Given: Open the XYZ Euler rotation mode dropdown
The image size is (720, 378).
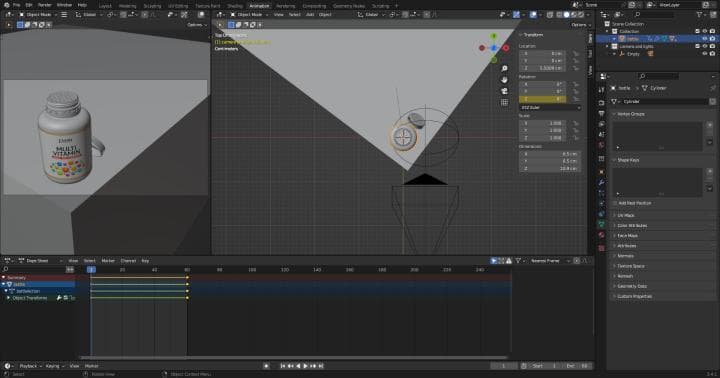Looking at the screenshot, I should tap(550, 107).
